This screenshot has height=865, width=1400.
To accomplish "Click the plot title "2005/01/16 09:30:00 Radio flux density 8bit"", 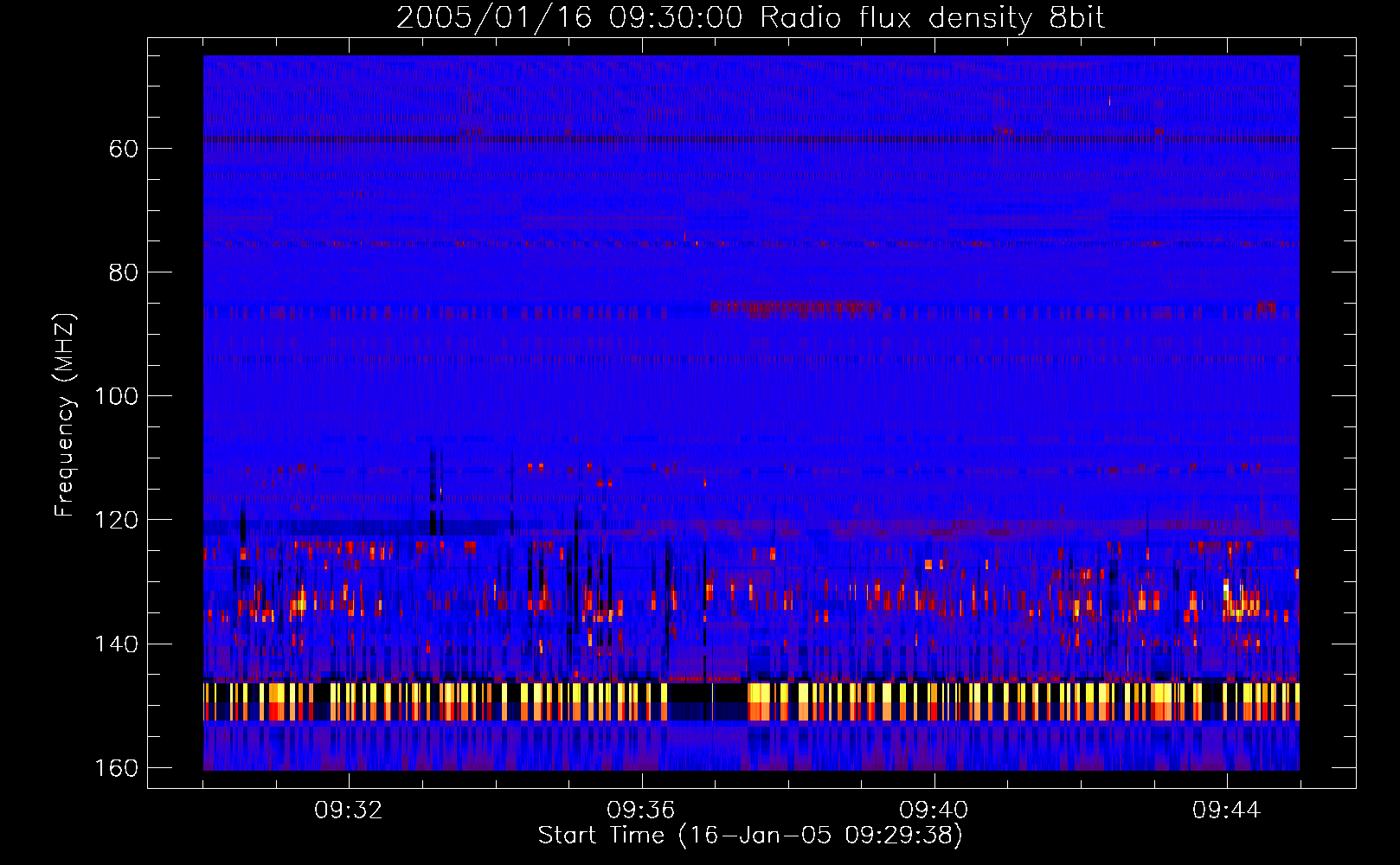I will point(750,18).
